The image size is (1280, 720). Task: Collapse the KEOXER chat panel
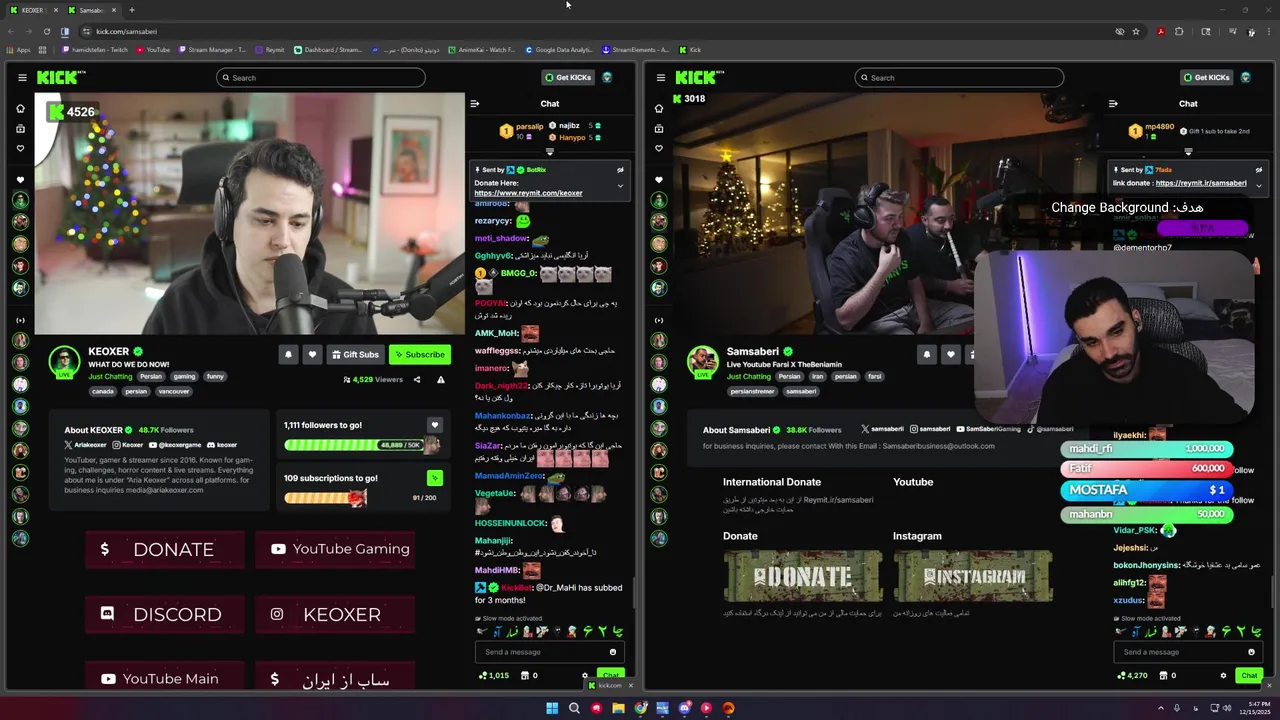(x=475, y=103)
